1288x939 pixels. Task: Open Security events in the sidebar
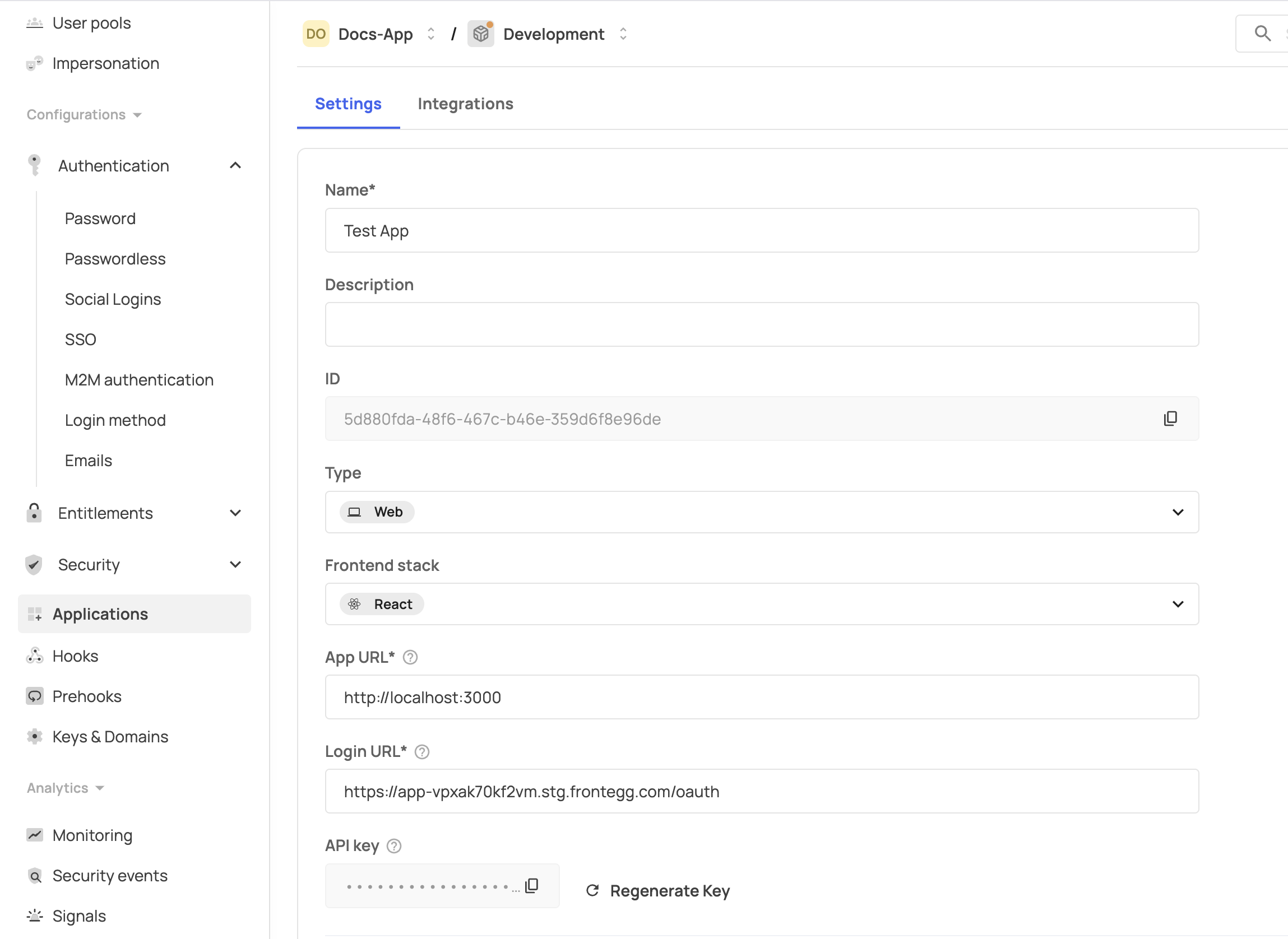tap(110, 876)
